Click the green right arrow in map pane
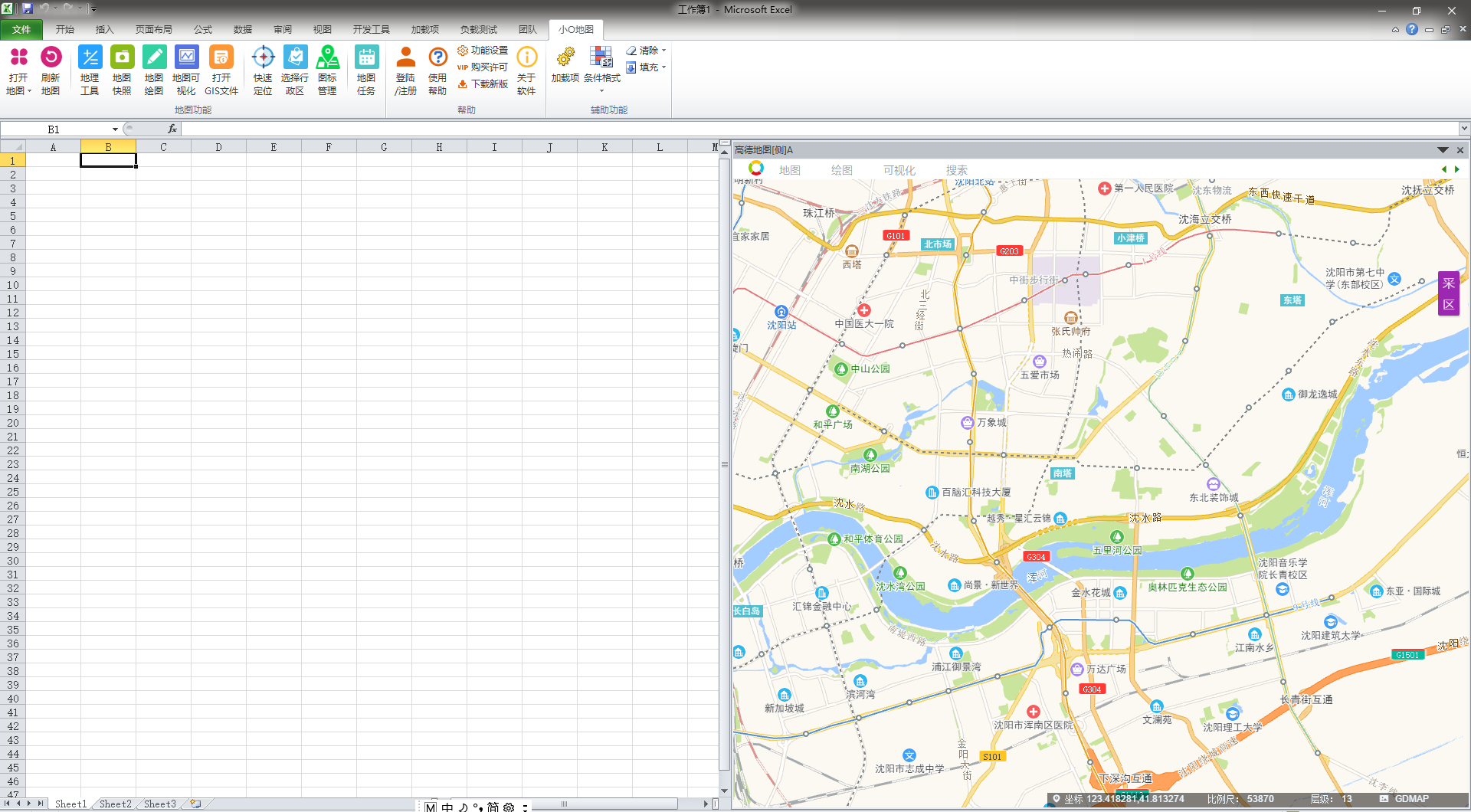 [1457, 169]
